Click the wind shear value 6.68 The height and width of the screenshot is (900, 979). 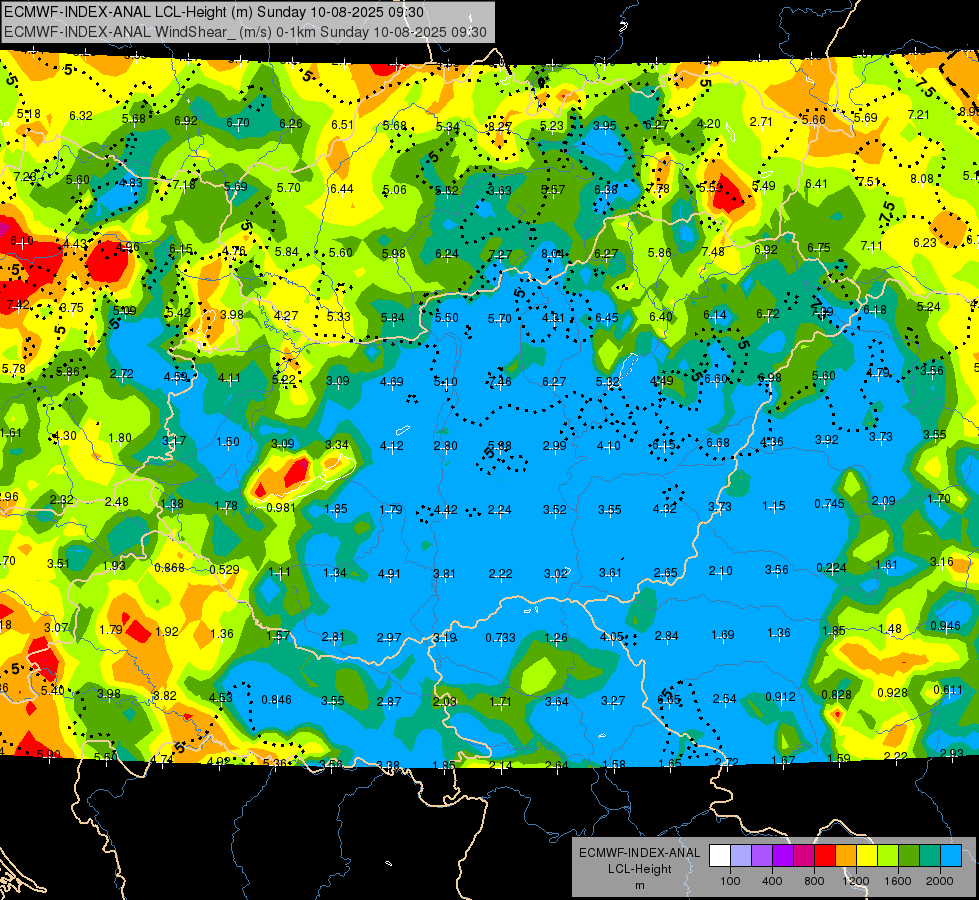point(717,442)
